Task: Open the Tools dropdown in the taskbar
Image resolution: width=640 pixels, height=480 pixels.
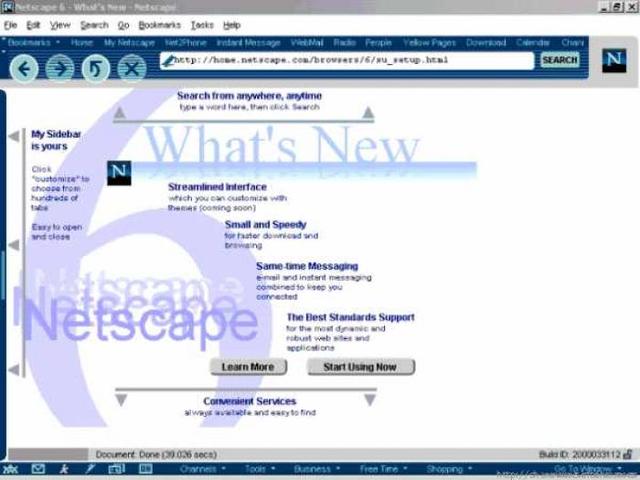Action: (x=260, y=469)
